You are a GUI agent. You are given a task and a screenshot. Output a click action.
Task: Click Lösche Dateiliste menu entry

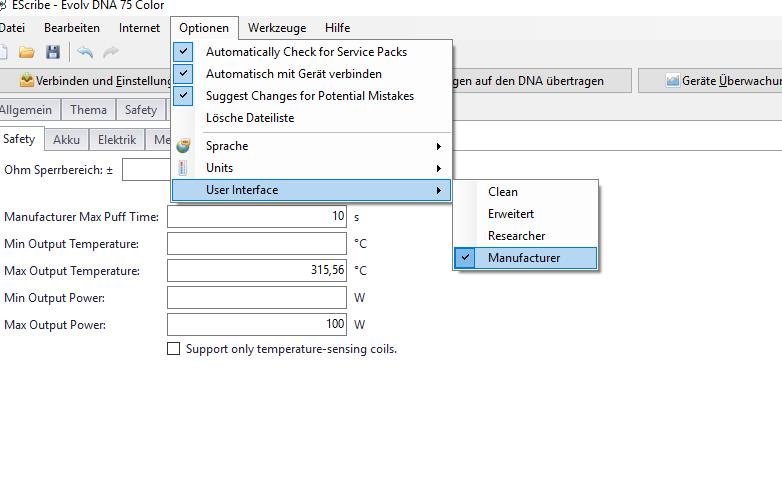click(250, 118)
